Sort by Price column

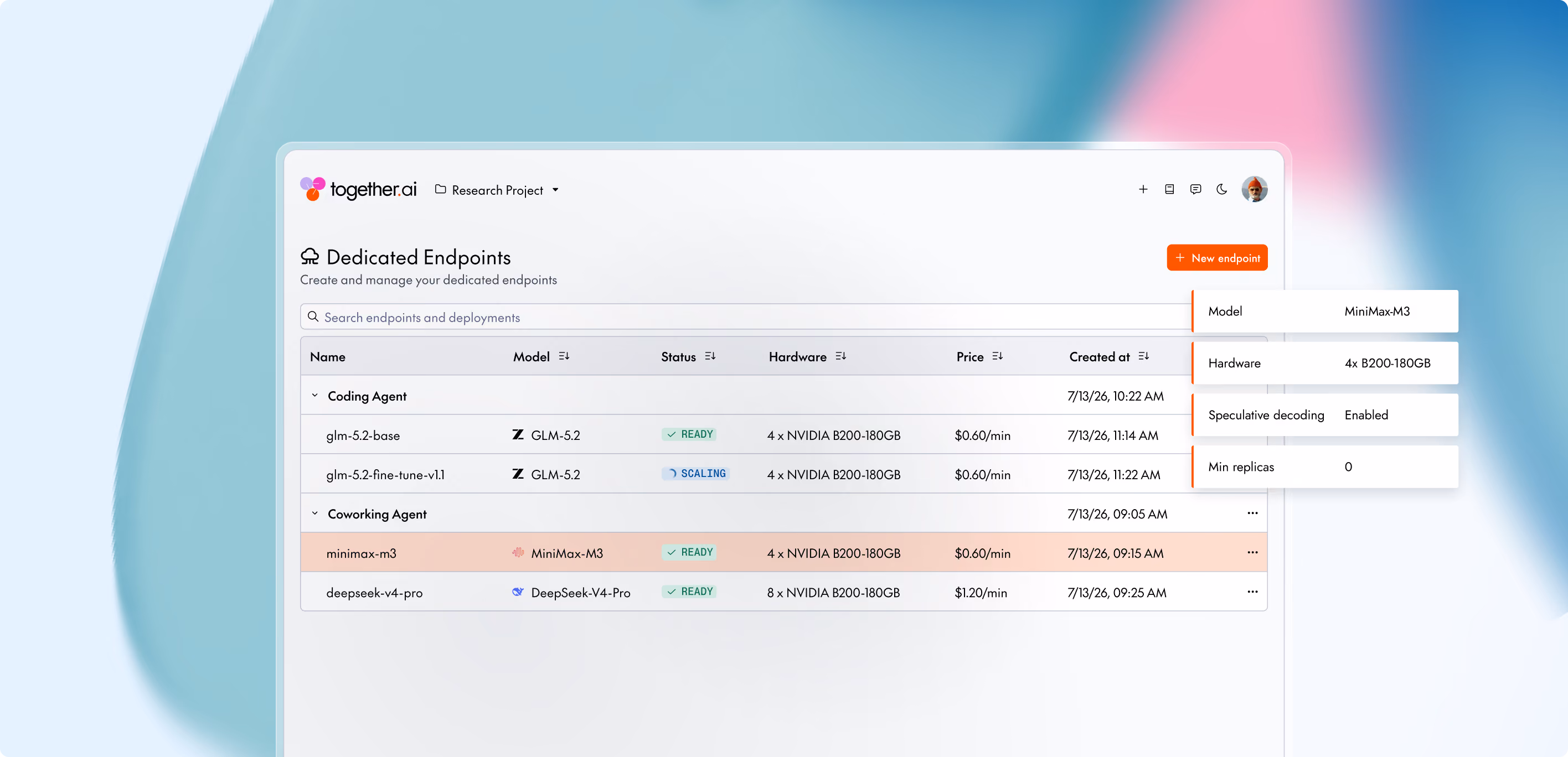tap(997, 356)
